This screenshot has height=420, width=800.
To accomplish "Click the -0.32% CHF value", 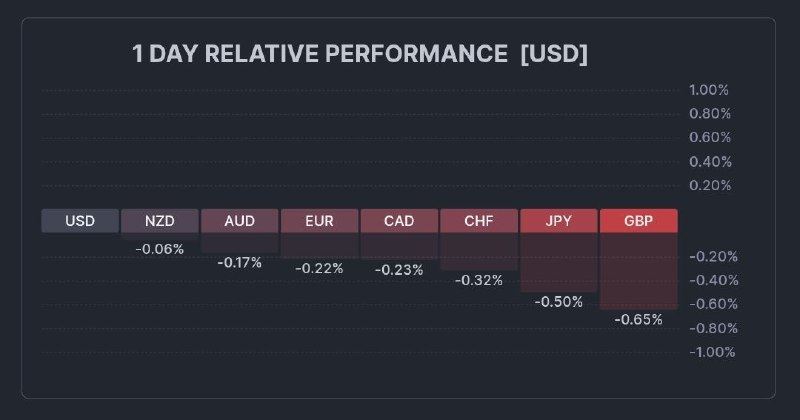I will click(x=479, y=280).
